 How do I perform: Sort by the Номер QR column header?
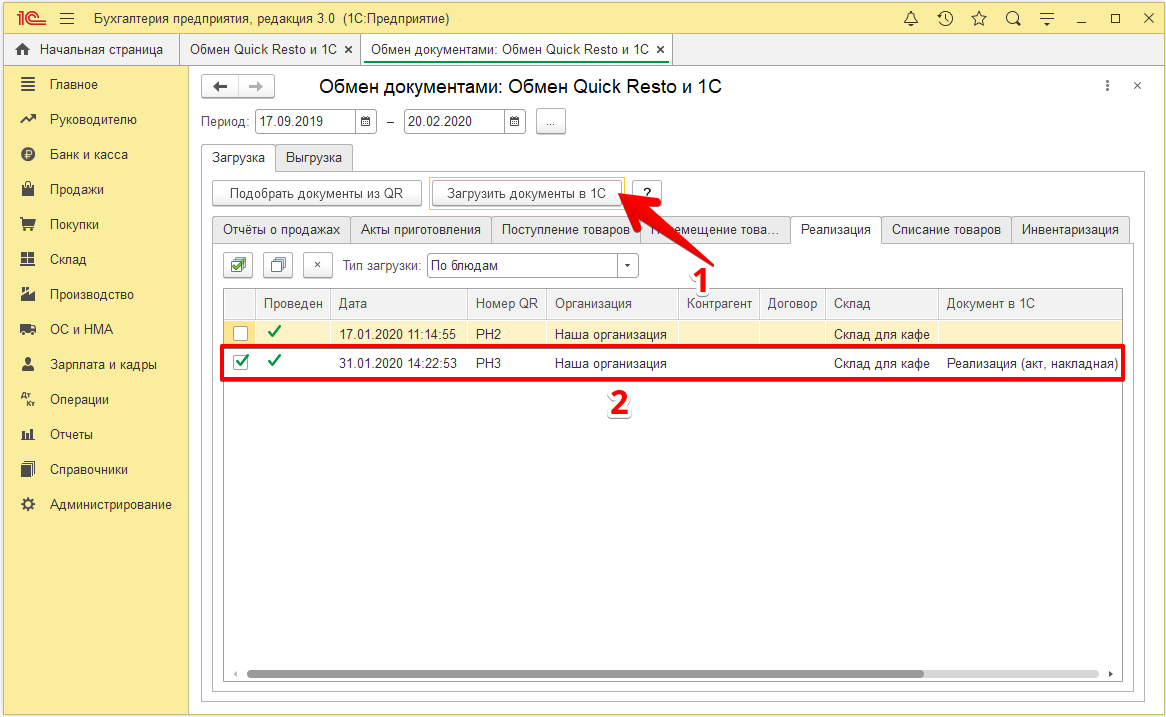(x=507, y=303)
